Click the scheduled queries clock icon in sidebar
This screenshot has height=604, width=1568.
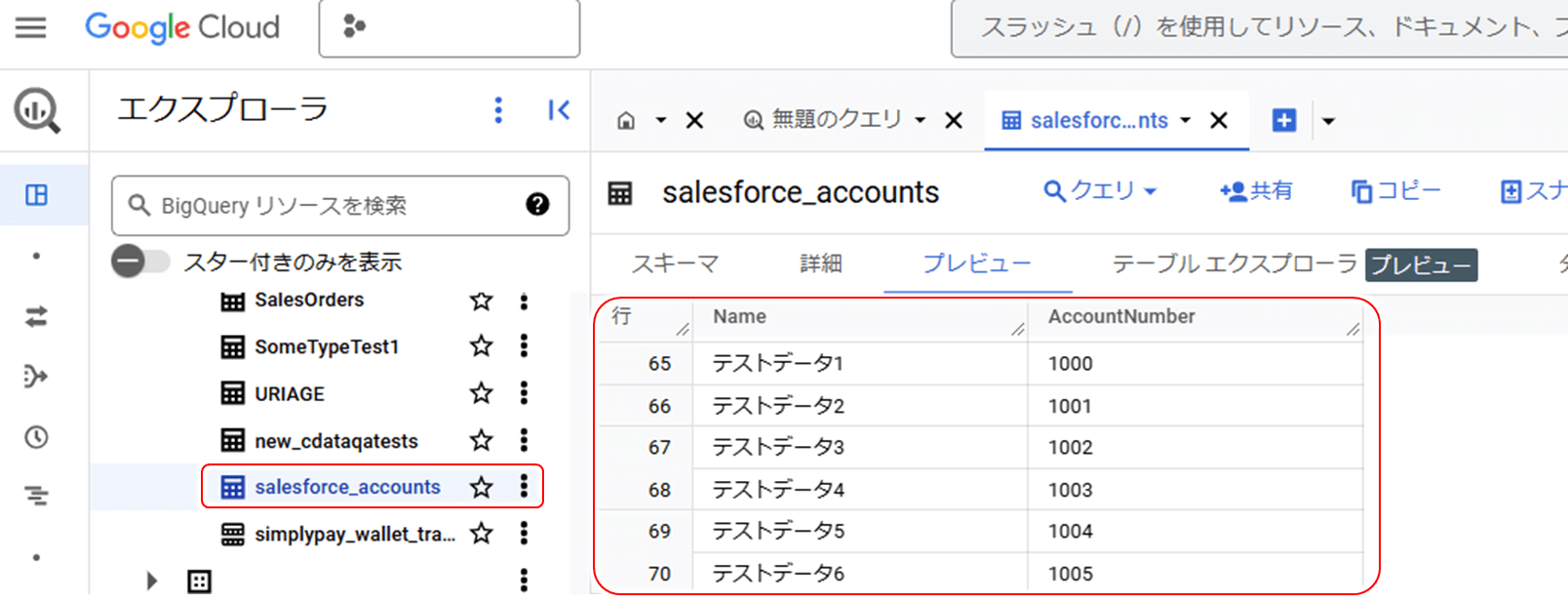[36, 436]
